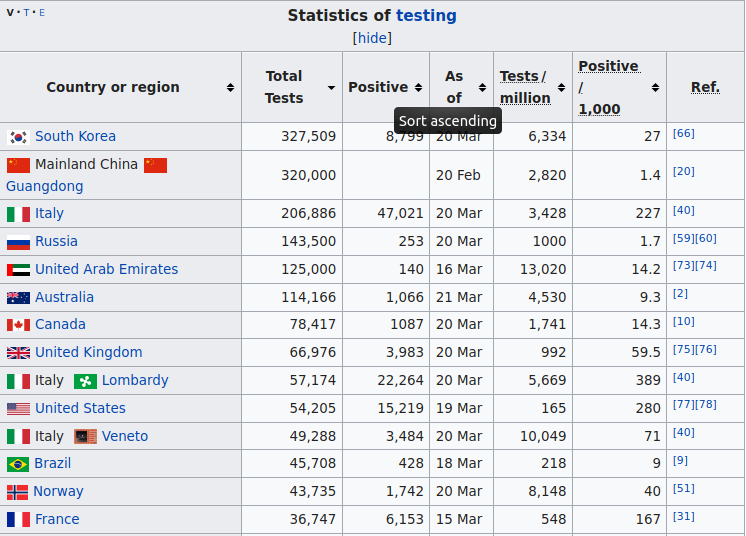This screenshot has height=536, width=746.
Task: Hide the statistics table via [hide]
Action: tap(372, 38)
